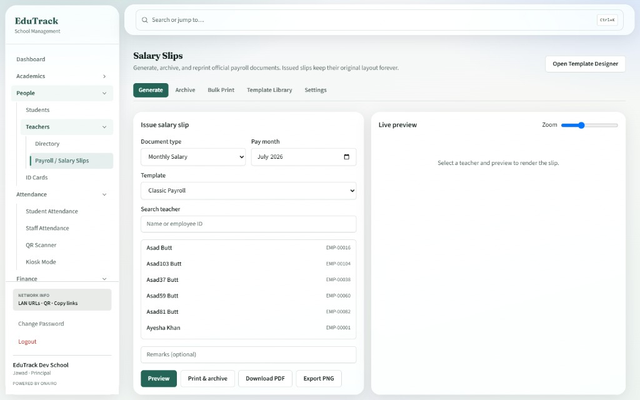Open the Bulk Print tab

pos(221,90)
